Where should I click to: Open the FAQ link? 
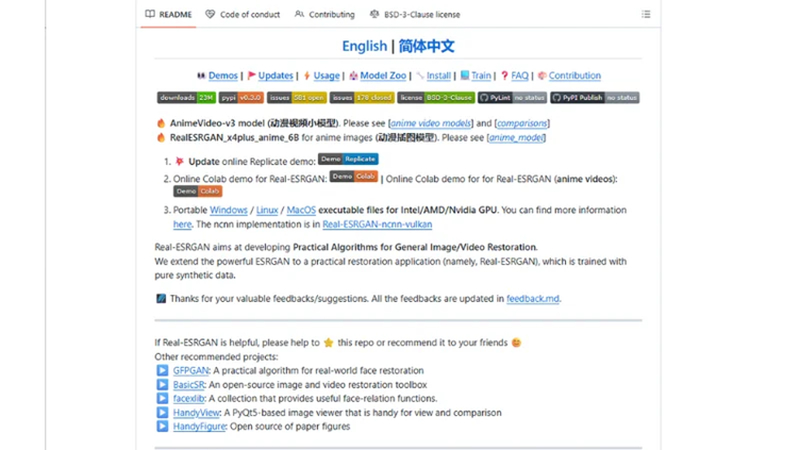coord(520,76)
